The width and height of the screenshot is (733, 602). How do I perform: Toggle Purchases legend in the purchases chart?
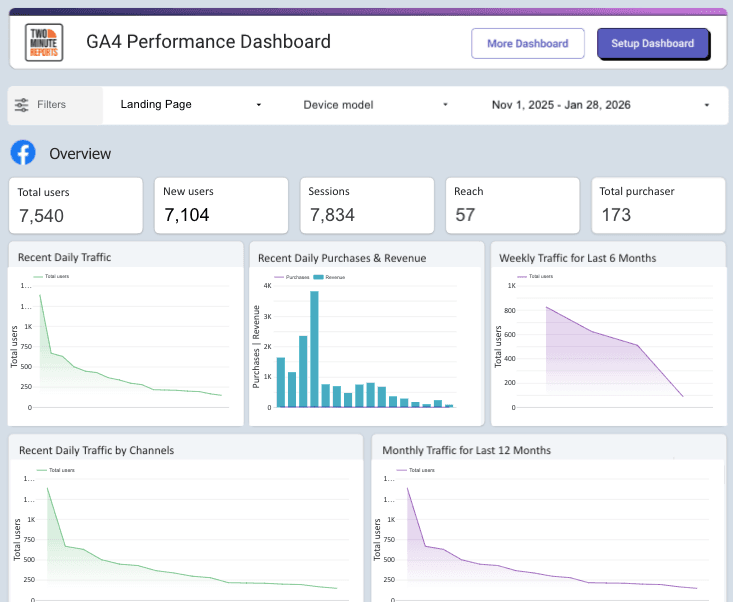tap(292, 277)
